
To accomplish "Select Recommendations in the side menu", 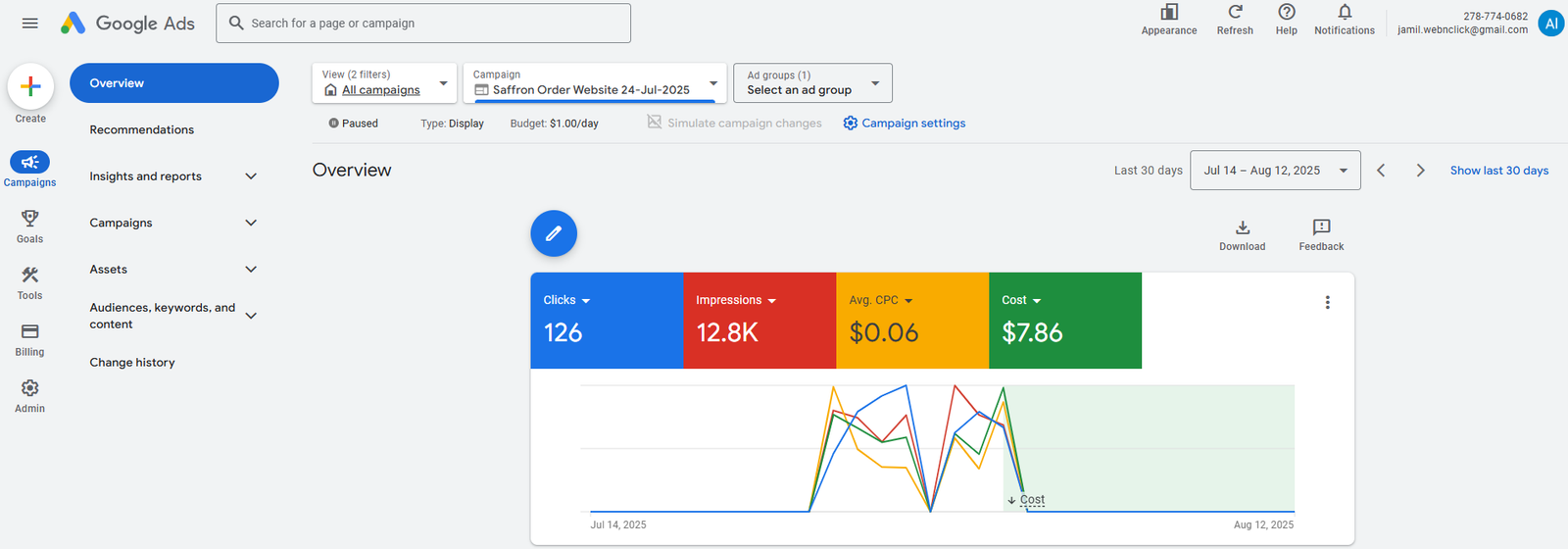I will click(142, 129).
